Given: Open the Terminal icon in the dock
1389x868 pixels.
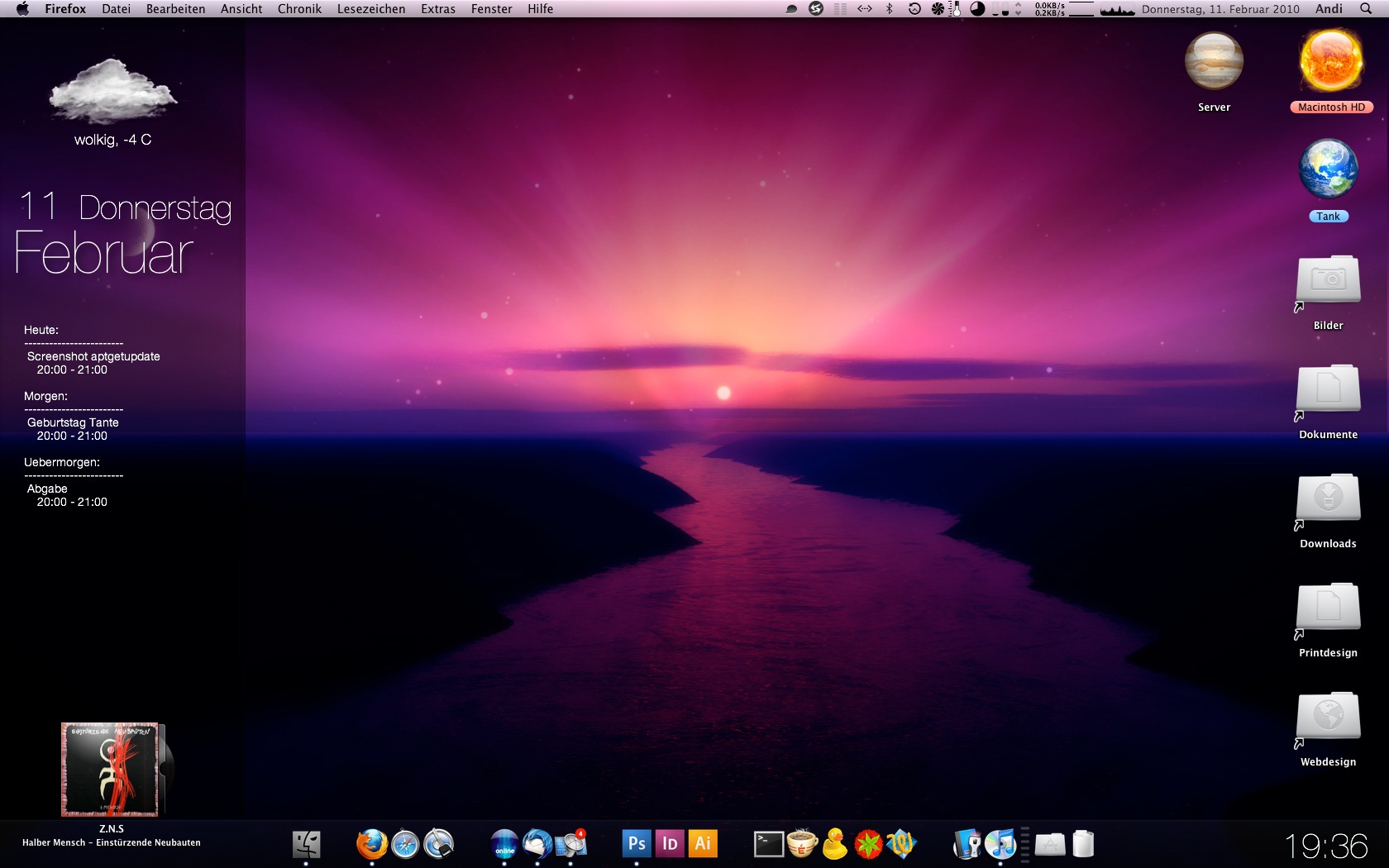Looking at the screenshot, I should click(768, 844).
